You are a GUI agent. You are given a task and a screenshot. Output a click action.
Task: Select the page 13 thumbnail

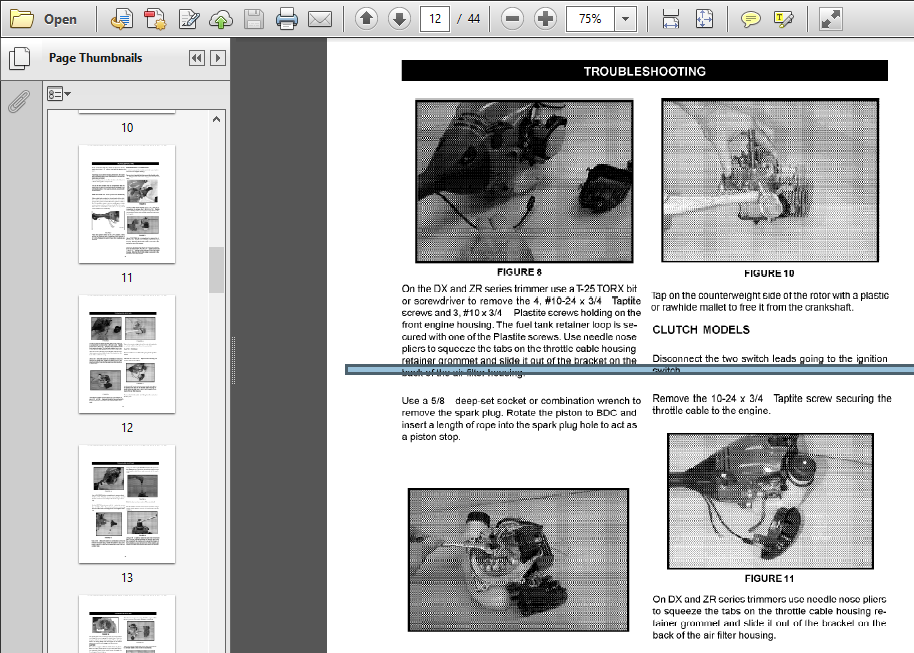(127, 504)
